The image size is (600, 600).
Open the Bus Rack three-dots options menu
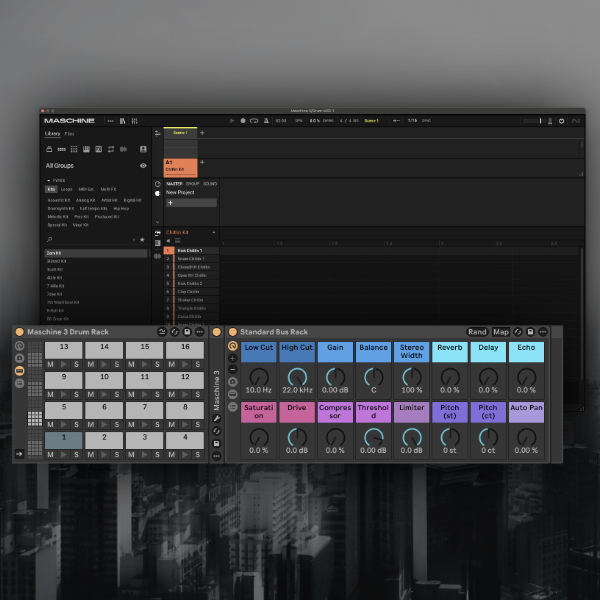point(543,332)
